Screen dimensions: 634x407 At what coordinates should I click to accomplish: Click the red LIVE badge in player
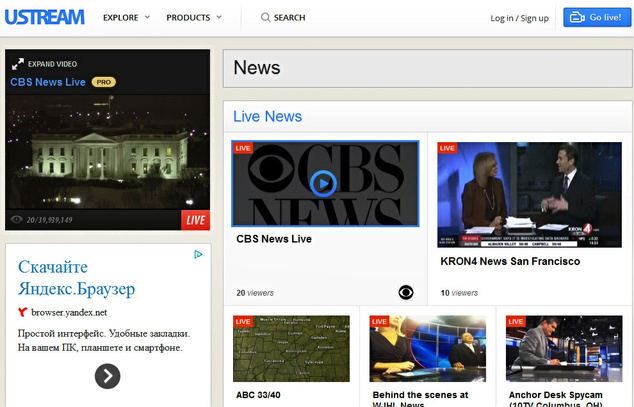point(195,220)
